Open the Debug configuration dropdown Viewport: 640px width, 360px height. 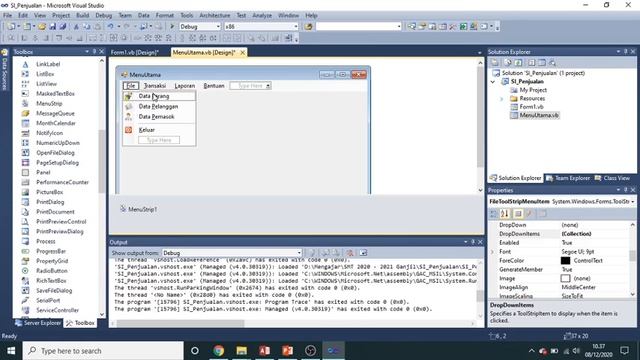pos(218,27)
